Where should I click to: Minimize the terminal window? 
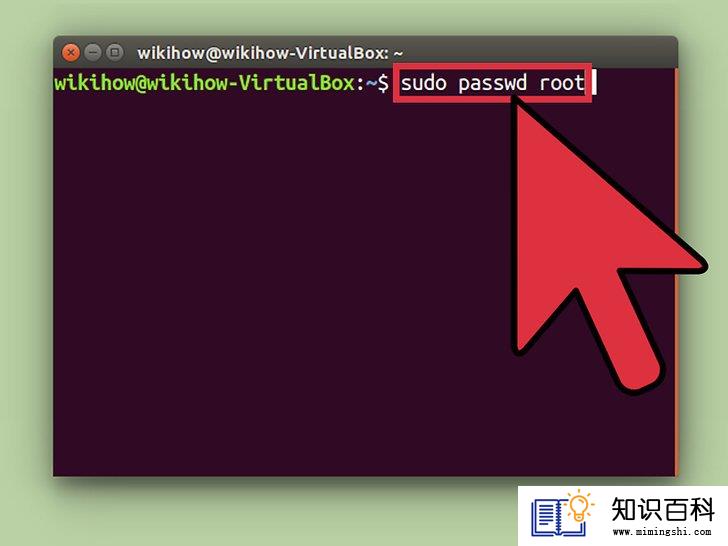93,52
